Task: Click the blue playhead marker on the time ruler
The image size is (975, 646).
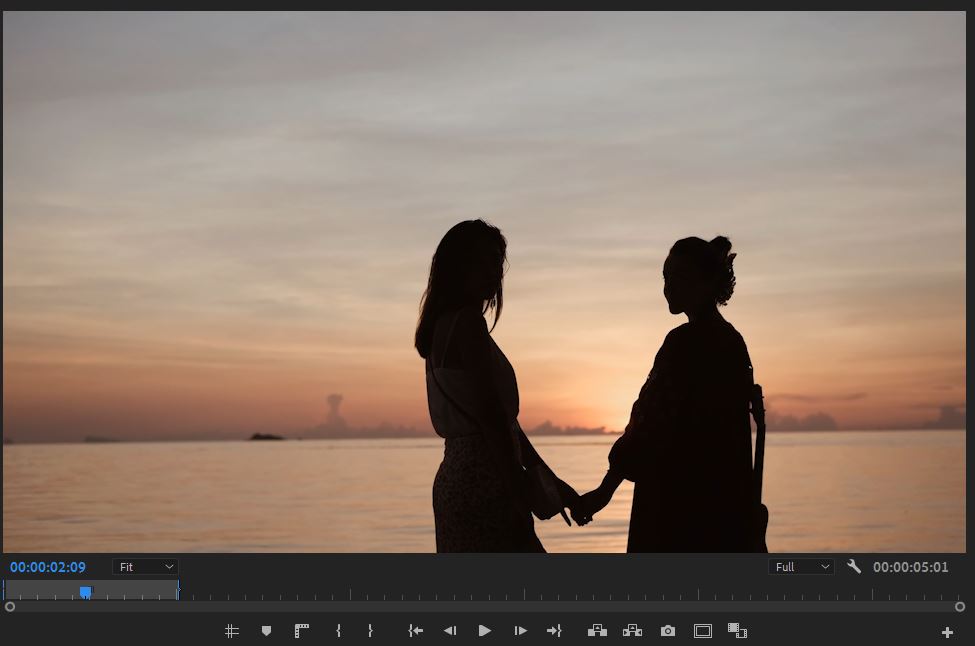Action: [86, 592]
